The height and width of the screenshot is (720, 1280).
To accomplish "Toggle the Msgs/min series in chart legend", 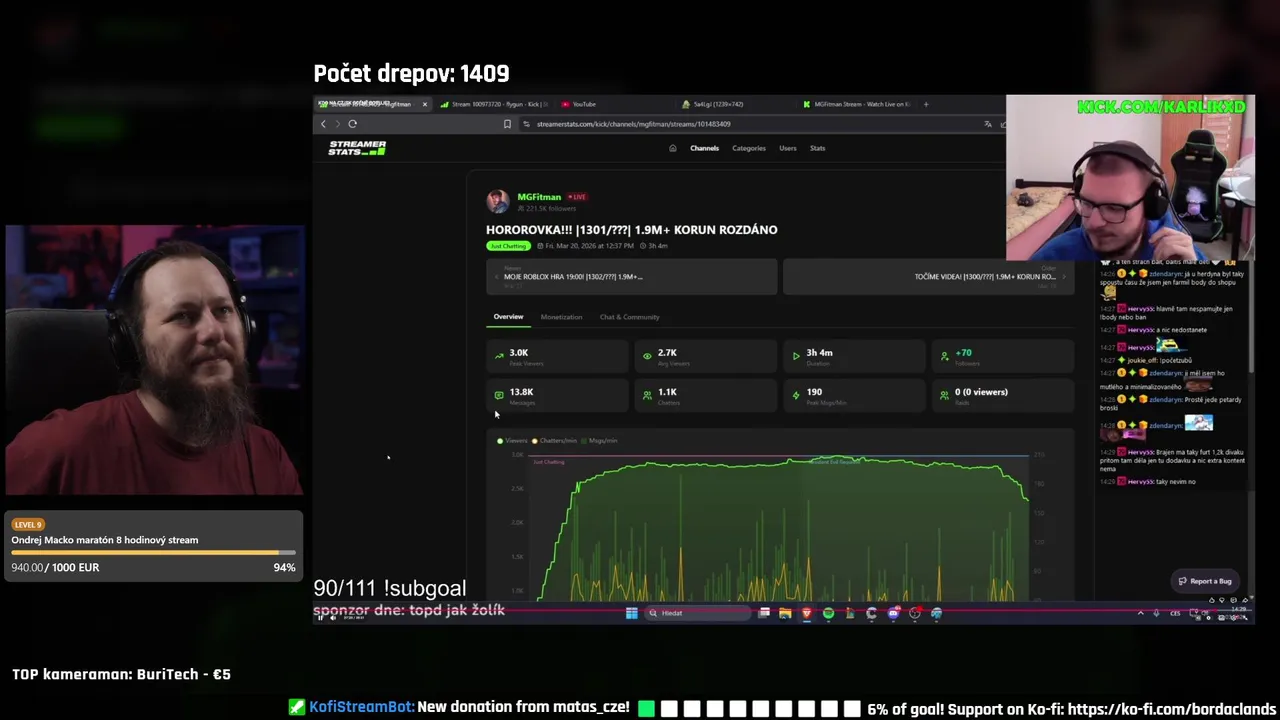I will tap(600, 440).
